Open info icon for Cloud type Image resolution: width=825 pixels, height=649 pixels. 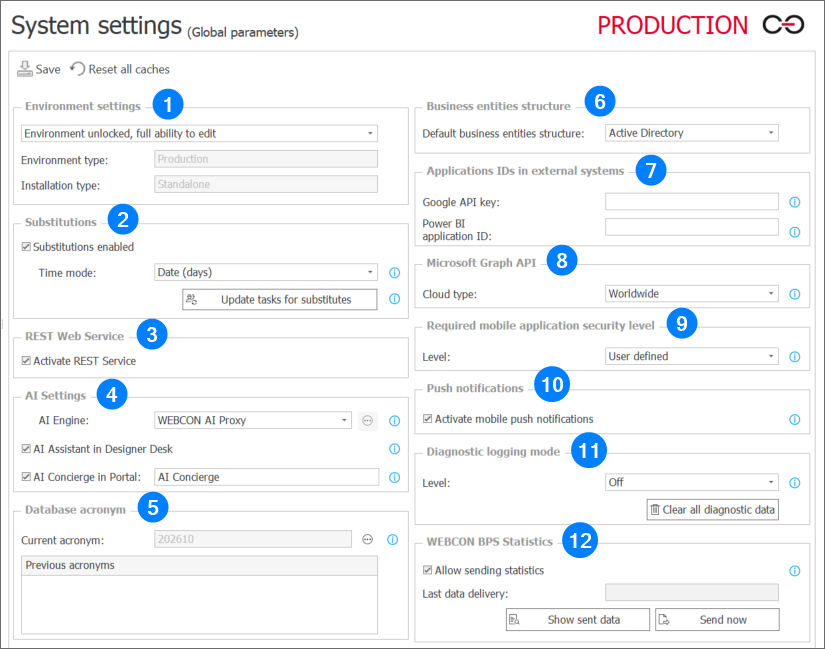pos(794,294)
